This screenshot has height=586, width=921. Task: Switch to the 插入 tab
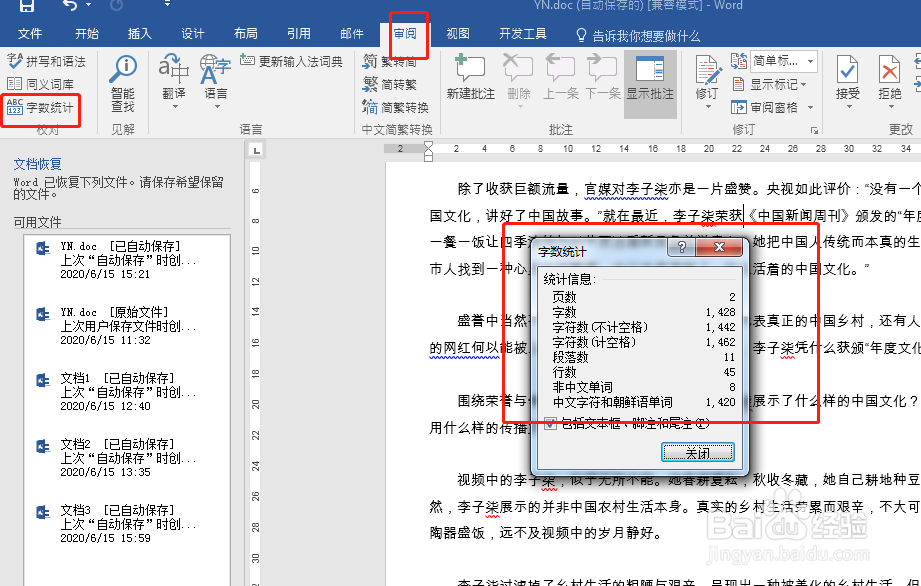tap(139, 34)
